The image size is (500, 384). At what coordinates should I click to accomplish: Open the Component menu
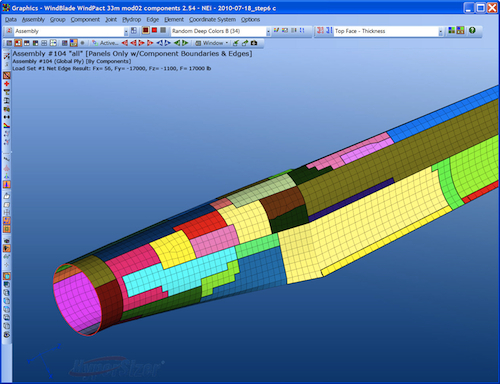(x=85, y=20)
